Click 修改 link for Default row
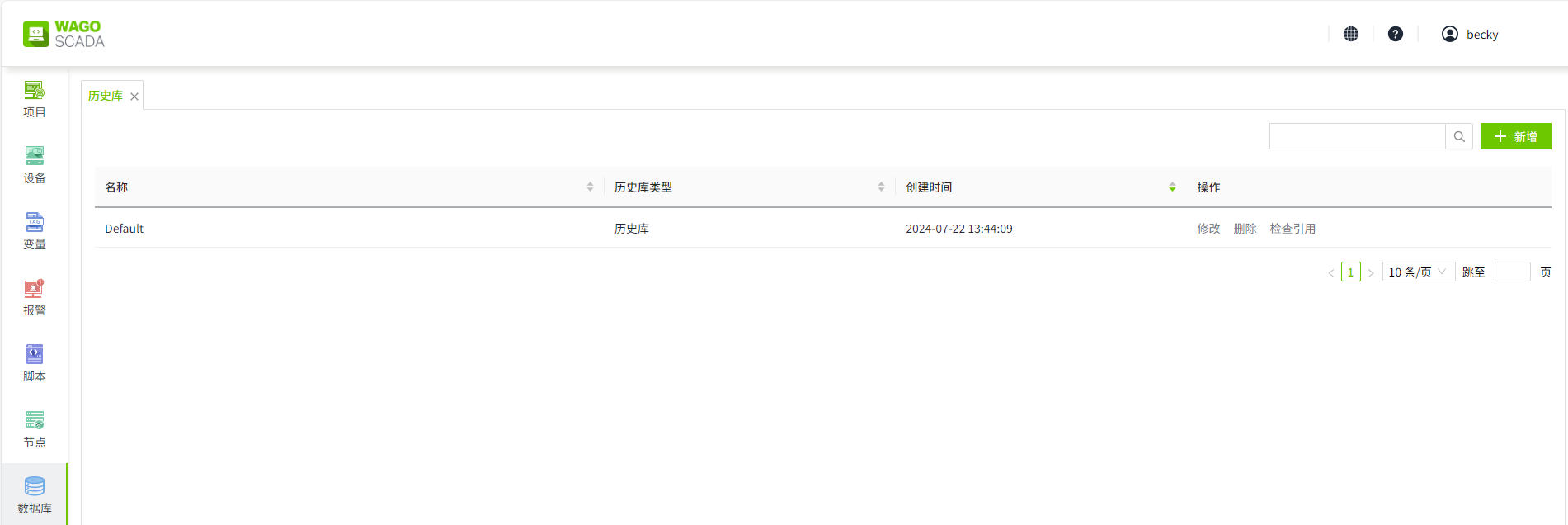Viewport: 1568px width, 525px height. pyautogui.click(x=1208, y=229)
